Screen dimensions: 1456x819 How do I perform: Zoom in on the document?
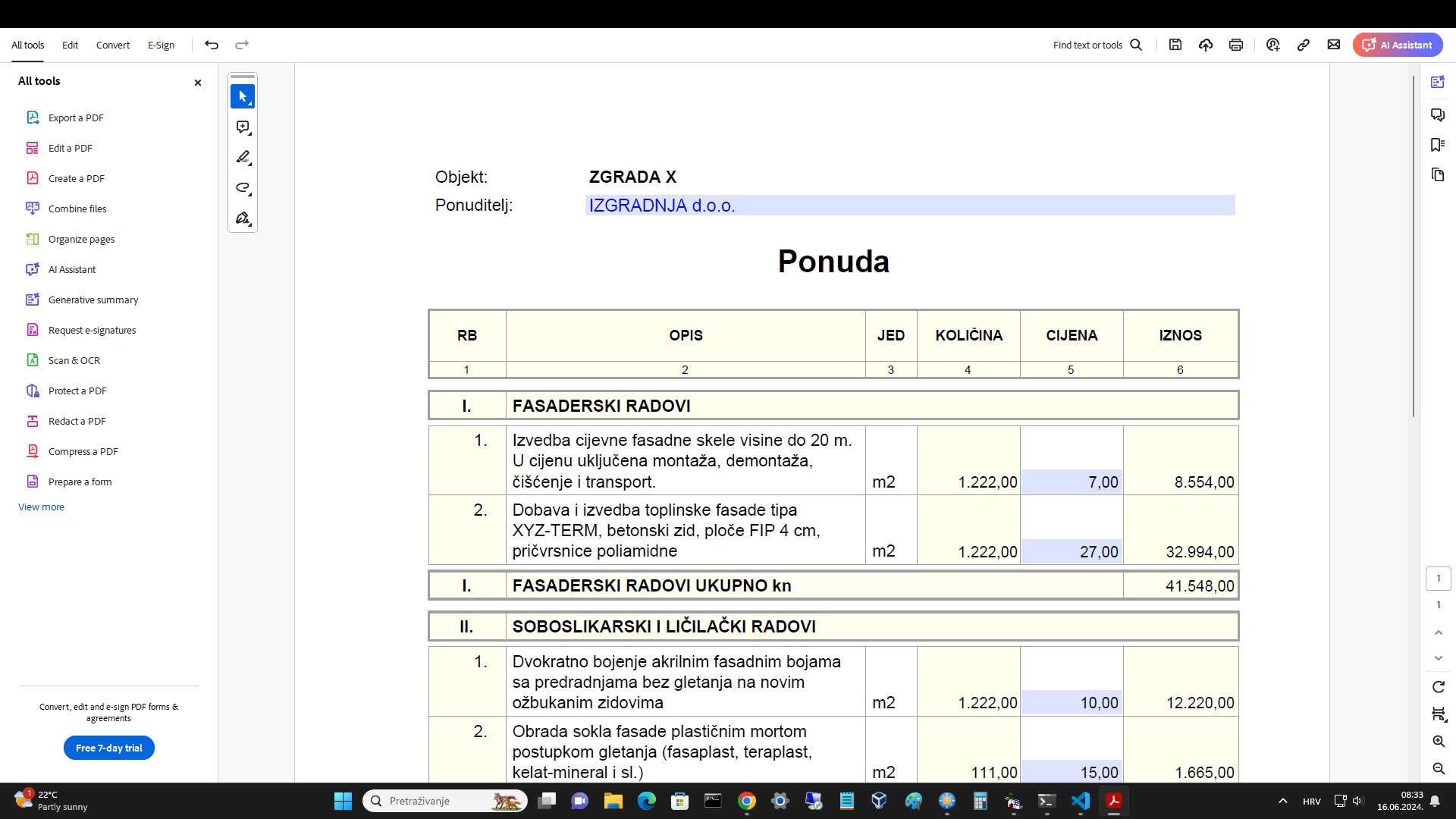tap(1439, 742)
